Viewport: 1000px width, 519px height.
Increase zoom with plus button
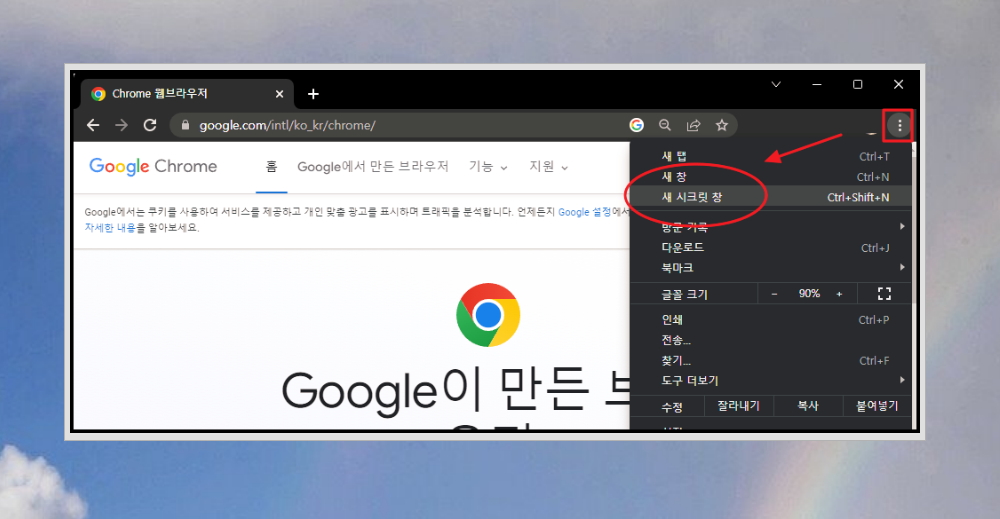839,294
